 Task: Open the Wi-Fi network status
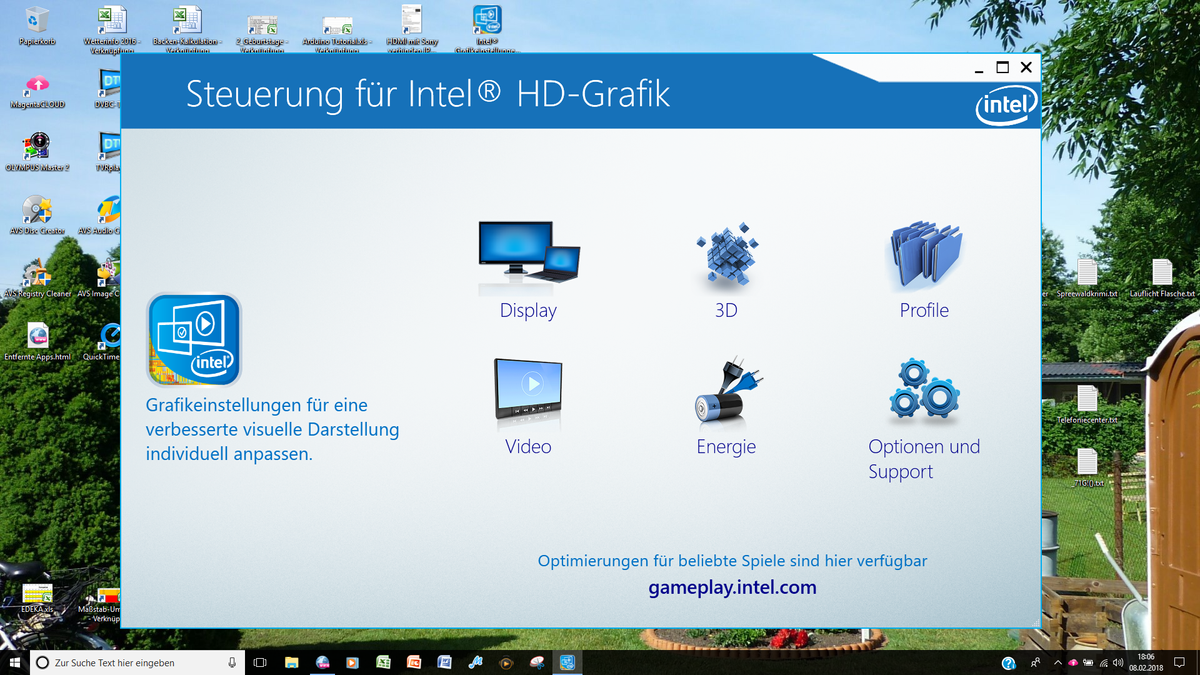(x=1103, y=662)
